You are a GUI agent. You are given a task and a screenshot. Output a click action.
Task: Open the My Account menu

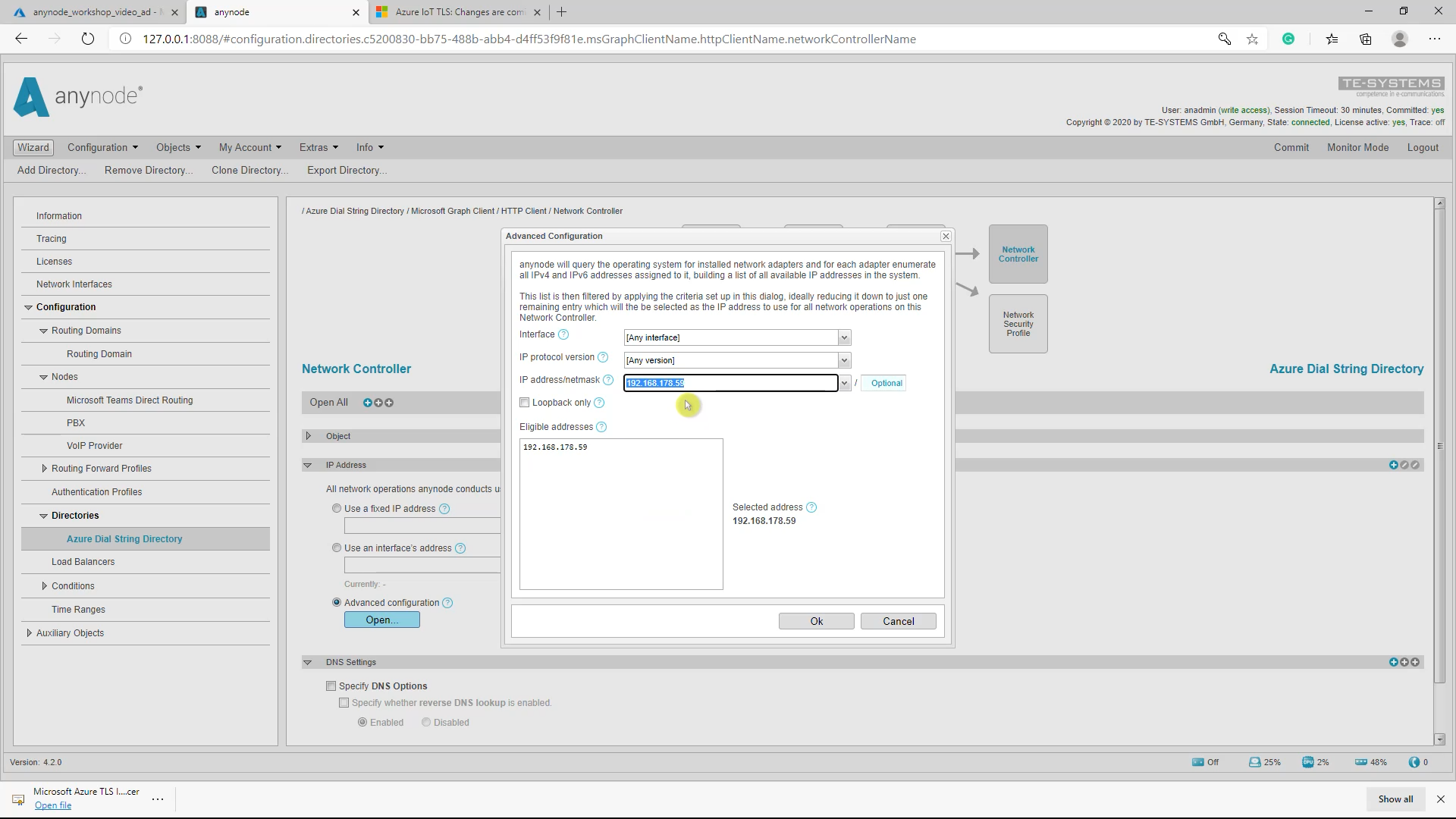click(x=249, y=147)
